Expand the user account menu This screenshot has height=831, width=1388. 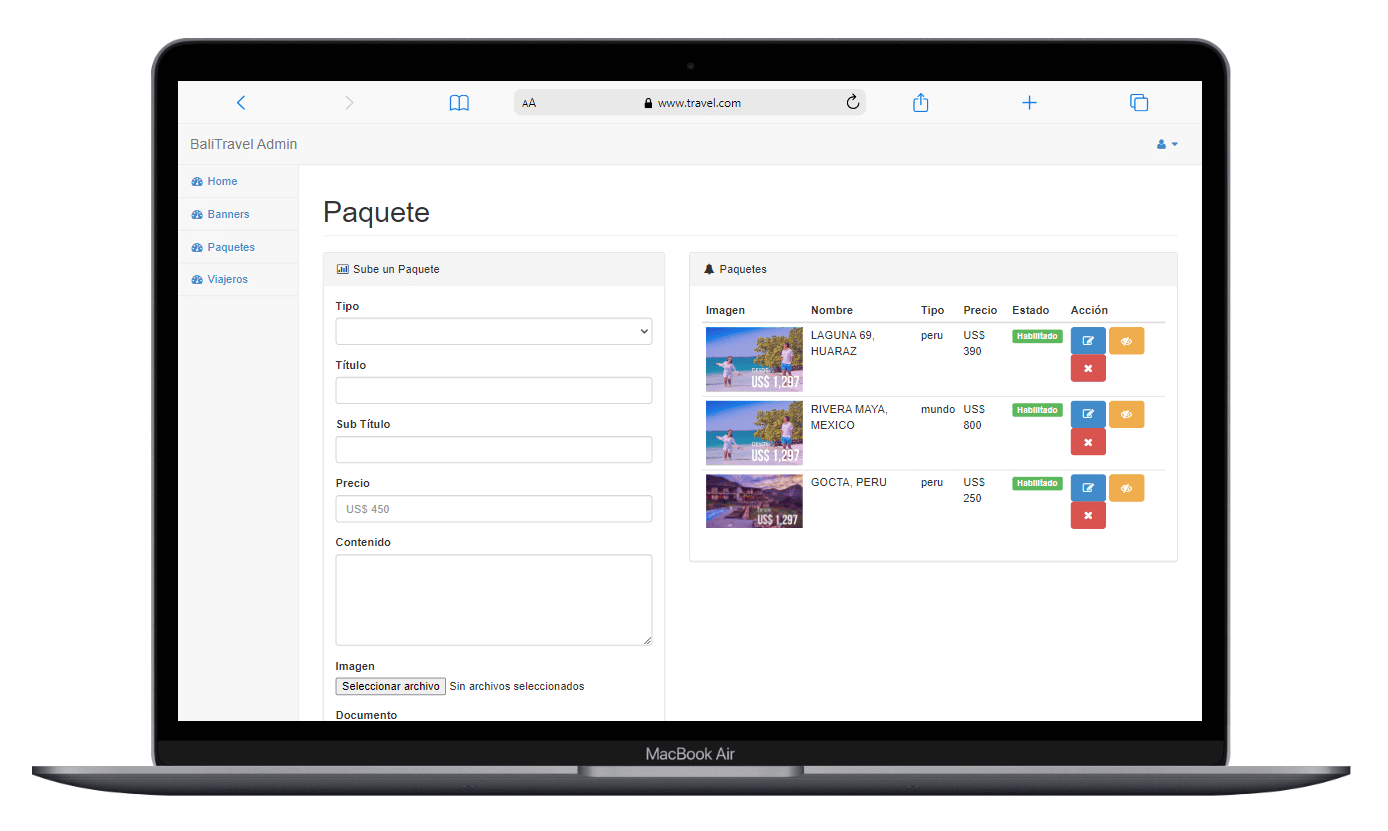click(x=1167, y=145)
